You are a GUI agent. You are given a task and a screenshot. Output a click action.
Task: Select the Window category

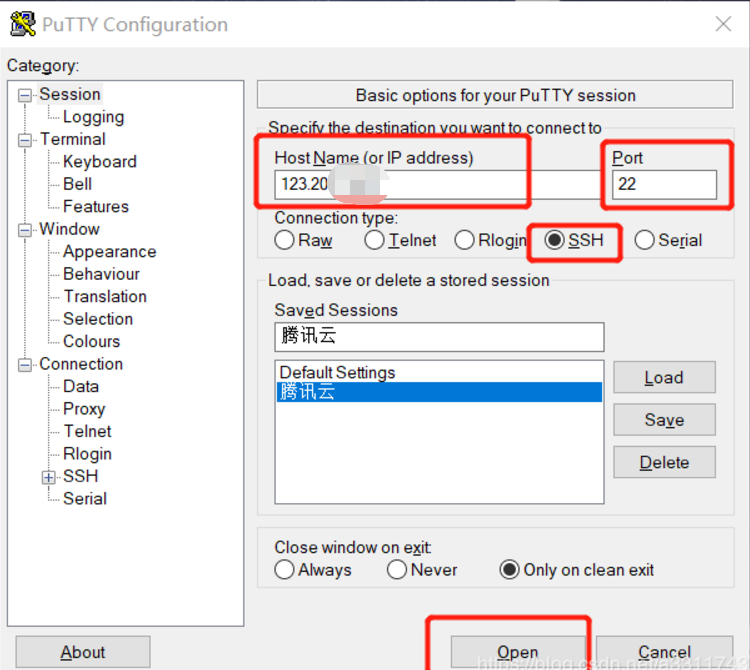[x=69, y=229]
